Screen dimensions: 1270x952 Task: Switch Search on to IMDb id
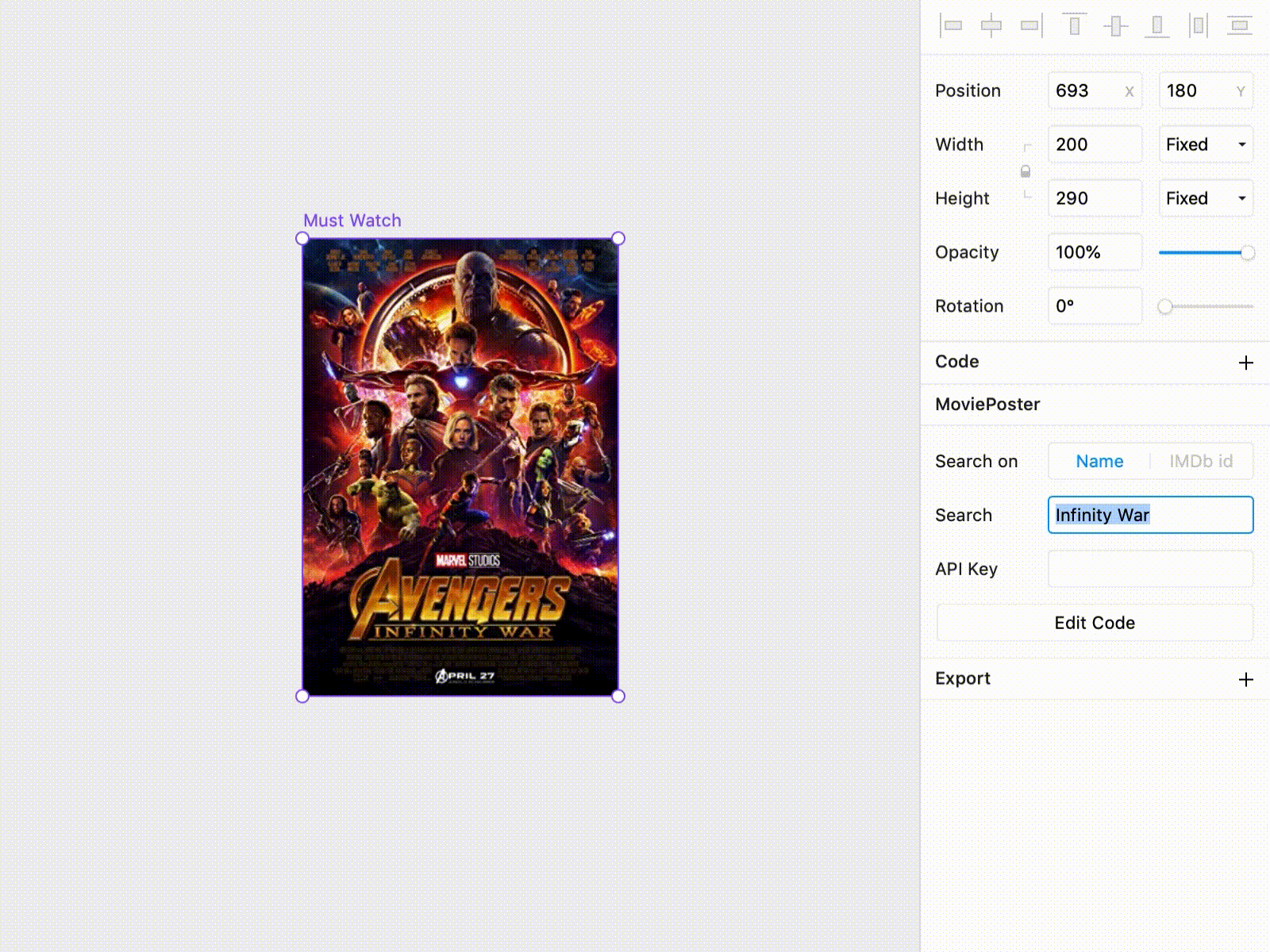click(x=1201, y=461)
